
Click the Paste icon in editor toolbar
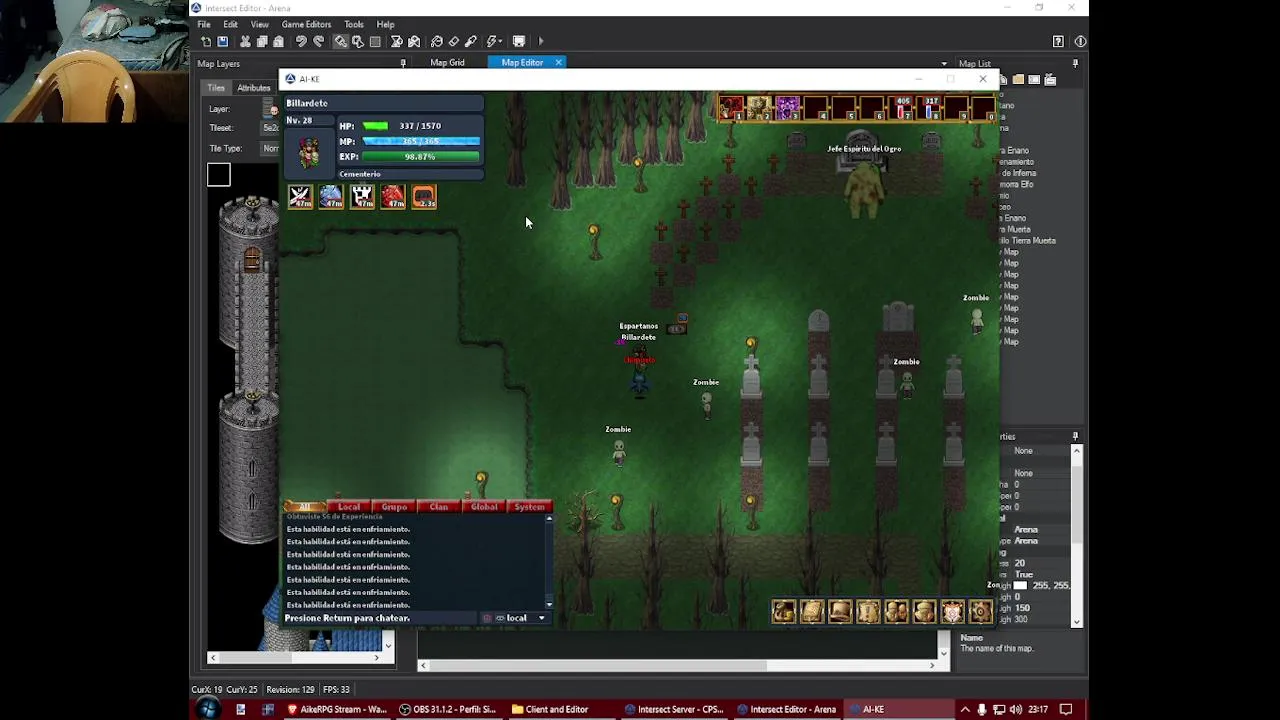click(x=278, y=41)
